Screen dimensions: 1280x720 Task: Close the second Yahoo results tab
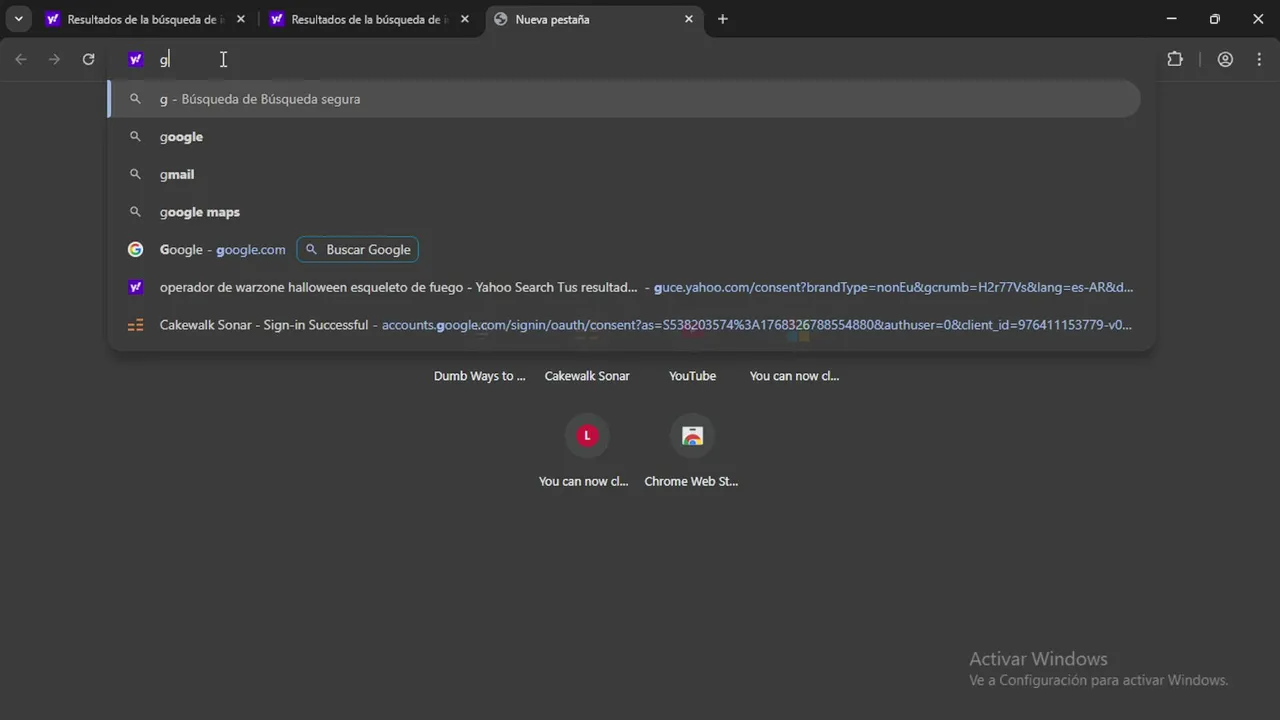pos(465,19)
